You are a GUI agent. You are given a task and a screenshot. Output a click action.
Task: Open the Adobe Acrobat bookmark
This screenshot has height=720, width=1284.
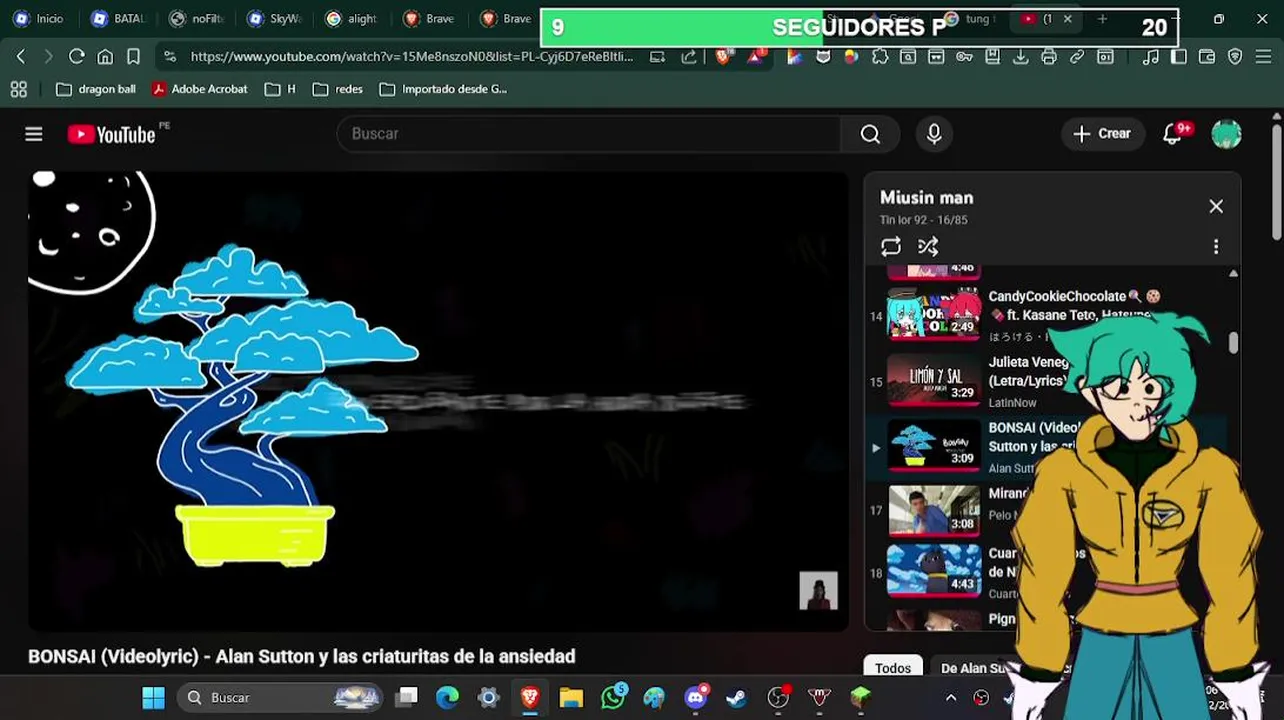pos(199,89)
